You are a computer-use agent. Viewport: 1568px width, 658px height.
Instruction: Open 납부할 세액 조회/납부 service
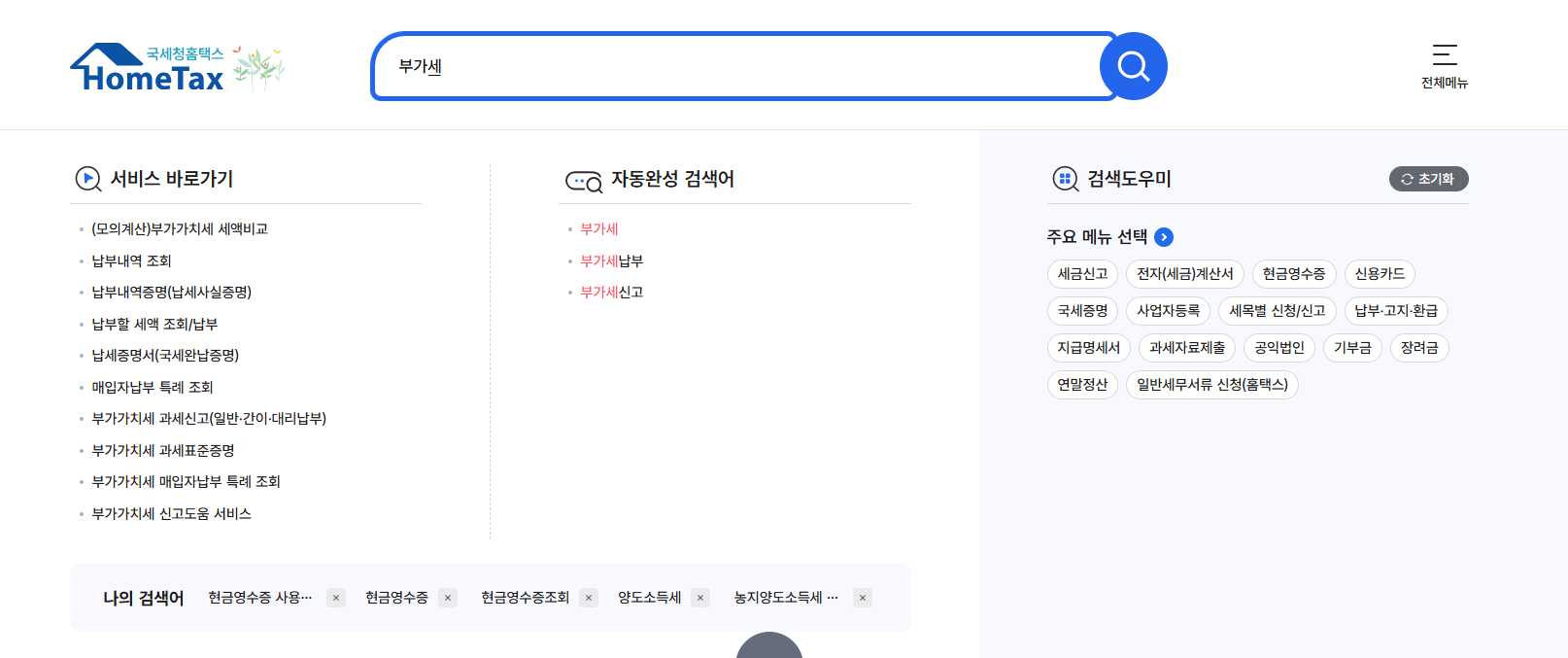pos(154,325)
